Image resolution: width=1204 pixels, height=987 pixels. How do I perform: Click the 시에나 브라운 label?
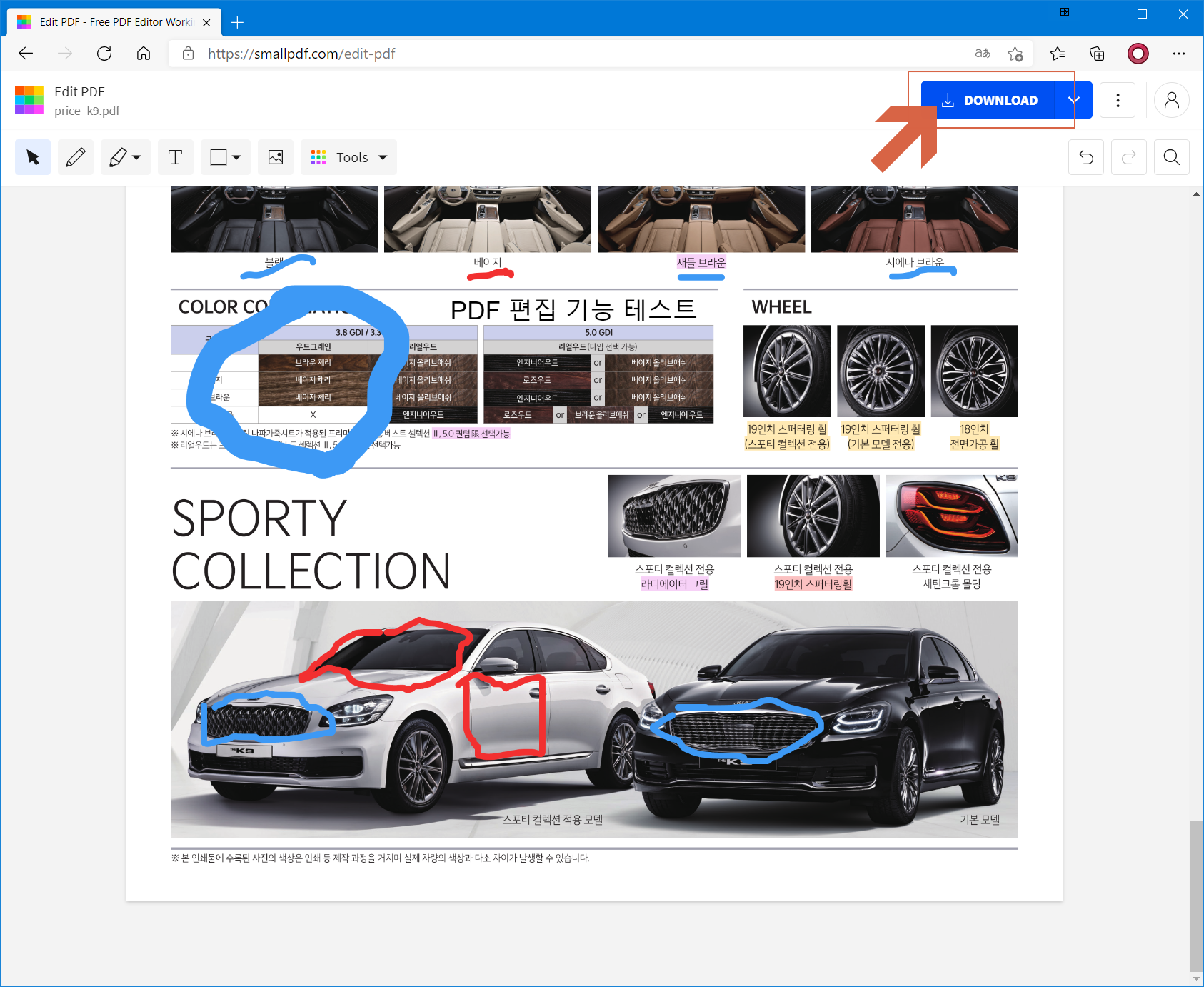point(915,262)
